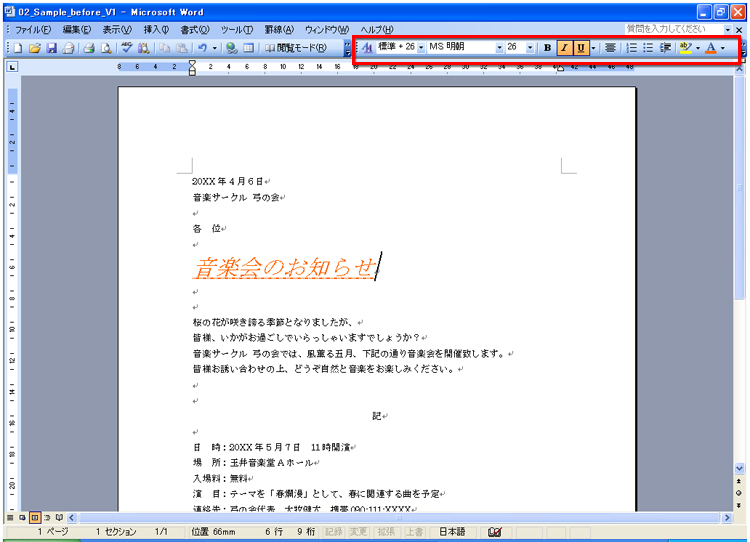Apply yellow highlight with the highlighter icon
This screenshot has height=542, width=750.
[685, 47]
